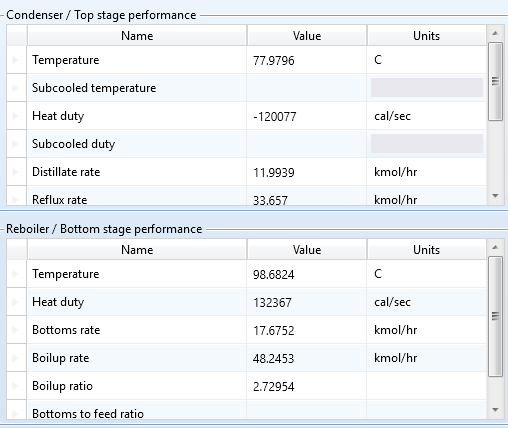Click the reboiler table scroll up arrow

tap(495, 247)
